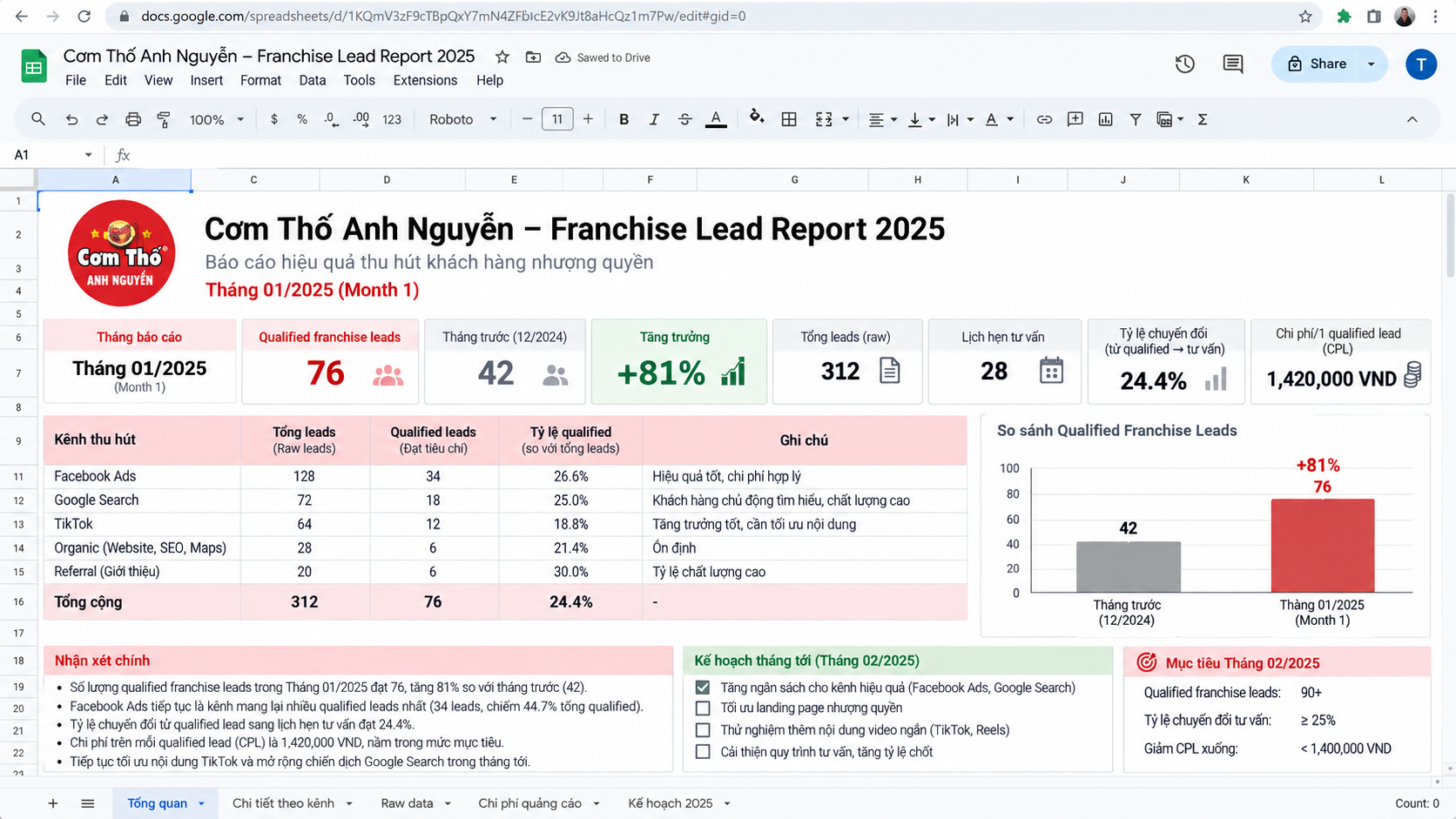Toggle italic formatting
This screenshot has height=819, width=1456.
654,119
